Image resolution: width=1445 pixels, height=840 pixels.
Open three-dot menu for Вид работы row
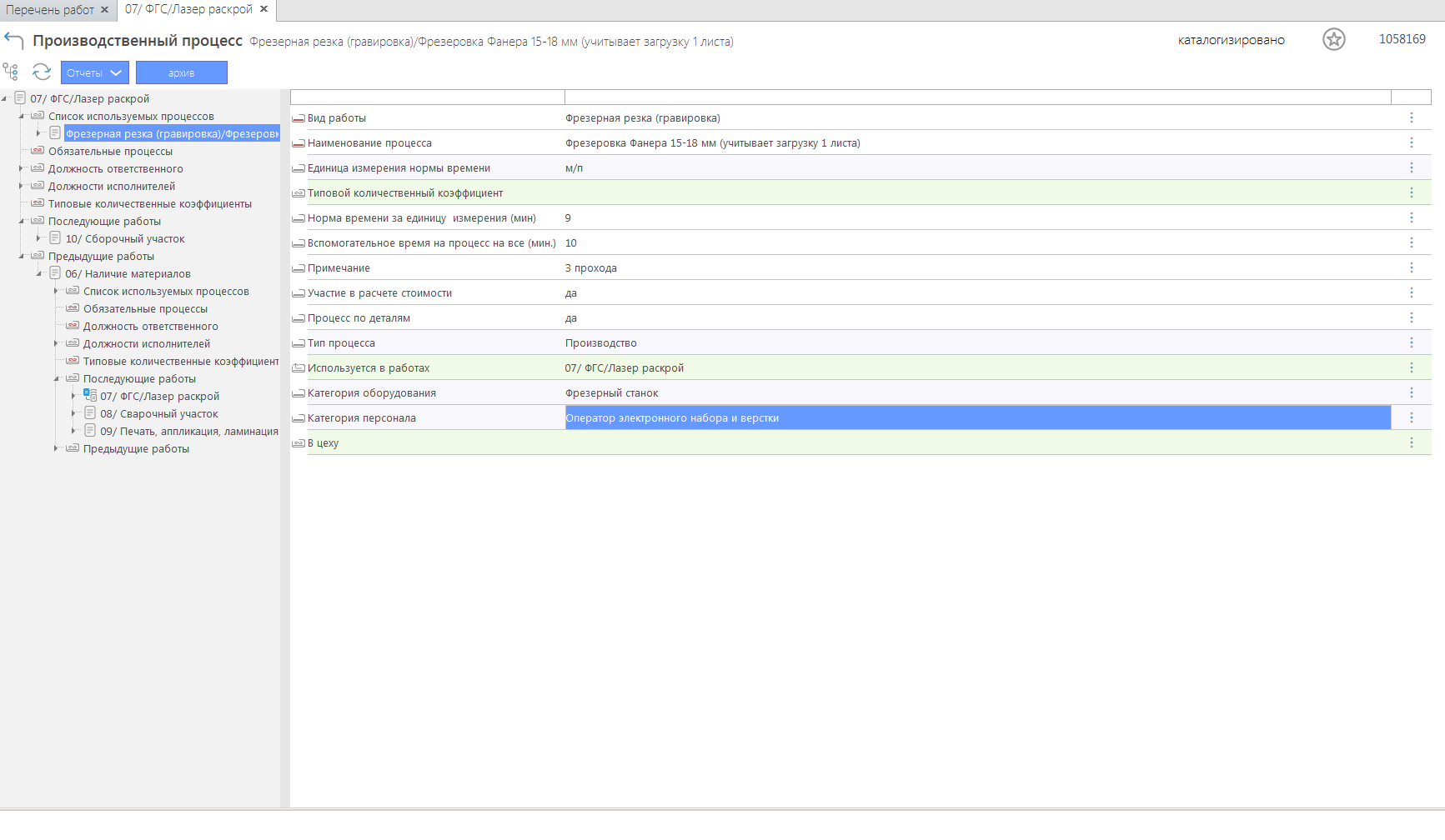(x=1411, y=118)
